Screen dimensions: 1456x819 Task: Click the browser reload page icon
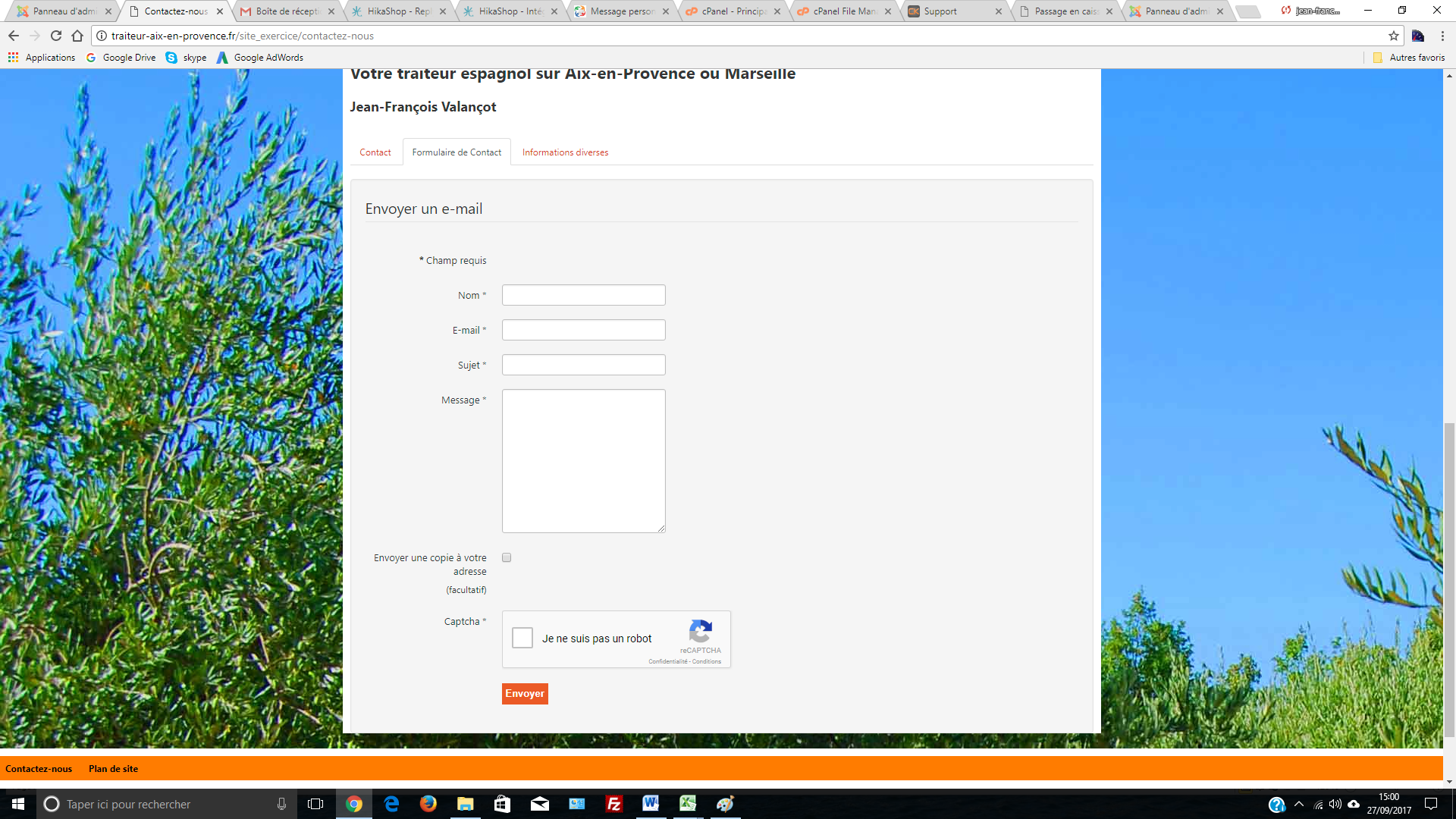[x=56, y=36]
